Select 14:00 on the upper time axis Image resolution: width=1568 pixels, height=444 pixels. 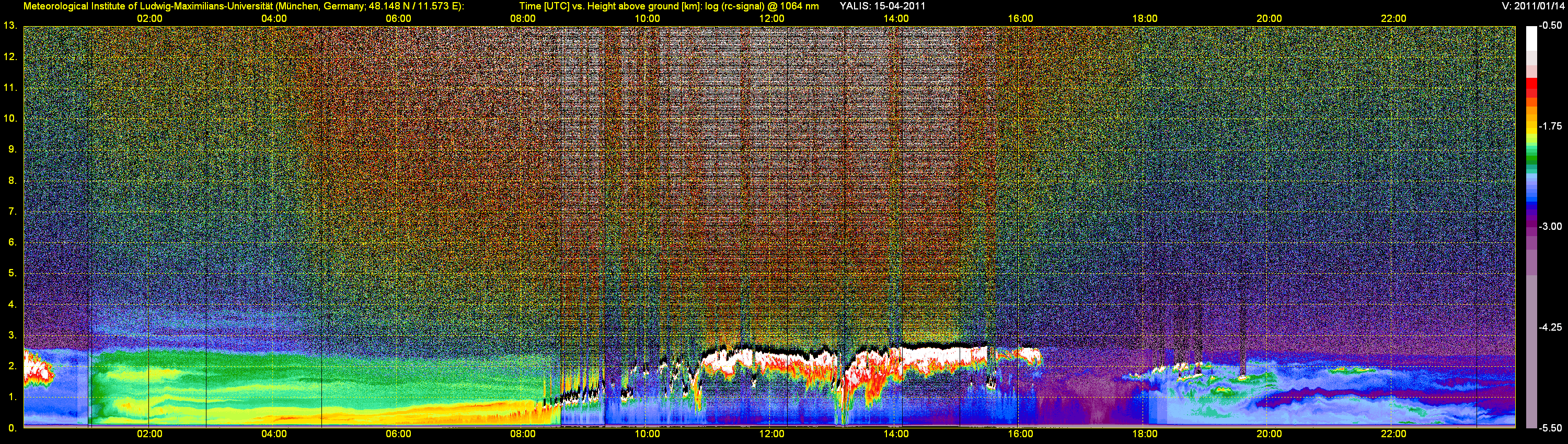pyautogui.click(x=896, y=18)
